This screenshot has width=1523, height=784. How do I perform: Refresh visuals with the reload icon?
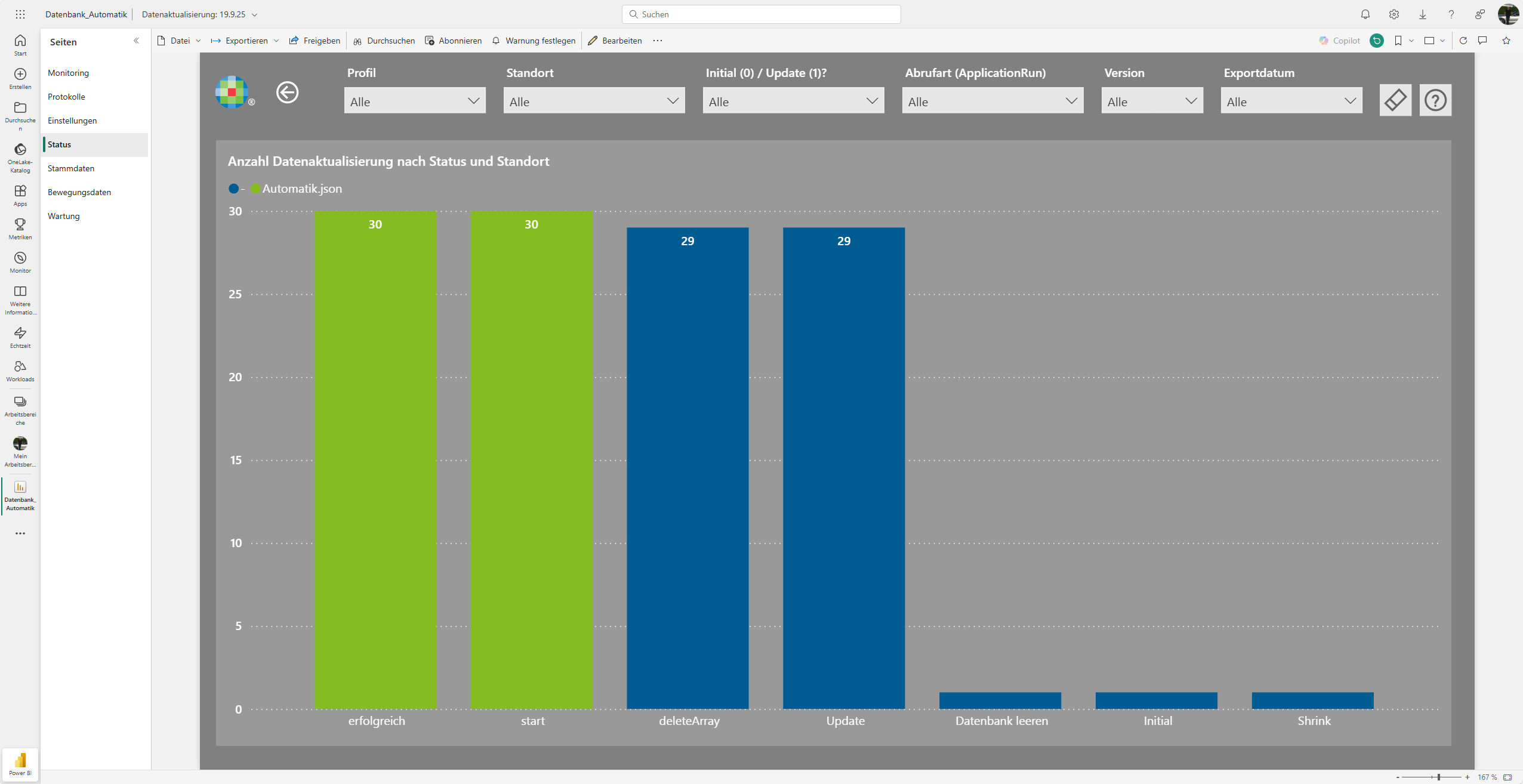[1463, 41]
